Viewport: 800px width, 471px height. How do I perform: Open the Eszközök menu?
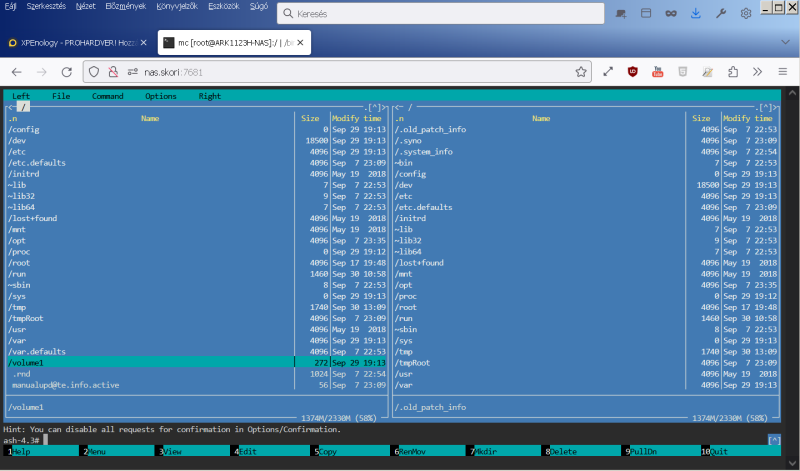pos(223,7)
